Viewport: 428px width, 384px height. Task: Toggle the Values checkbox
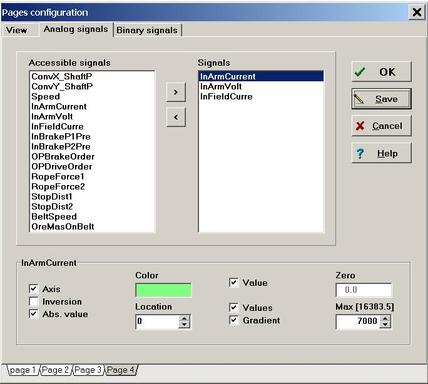pos(234,307)
